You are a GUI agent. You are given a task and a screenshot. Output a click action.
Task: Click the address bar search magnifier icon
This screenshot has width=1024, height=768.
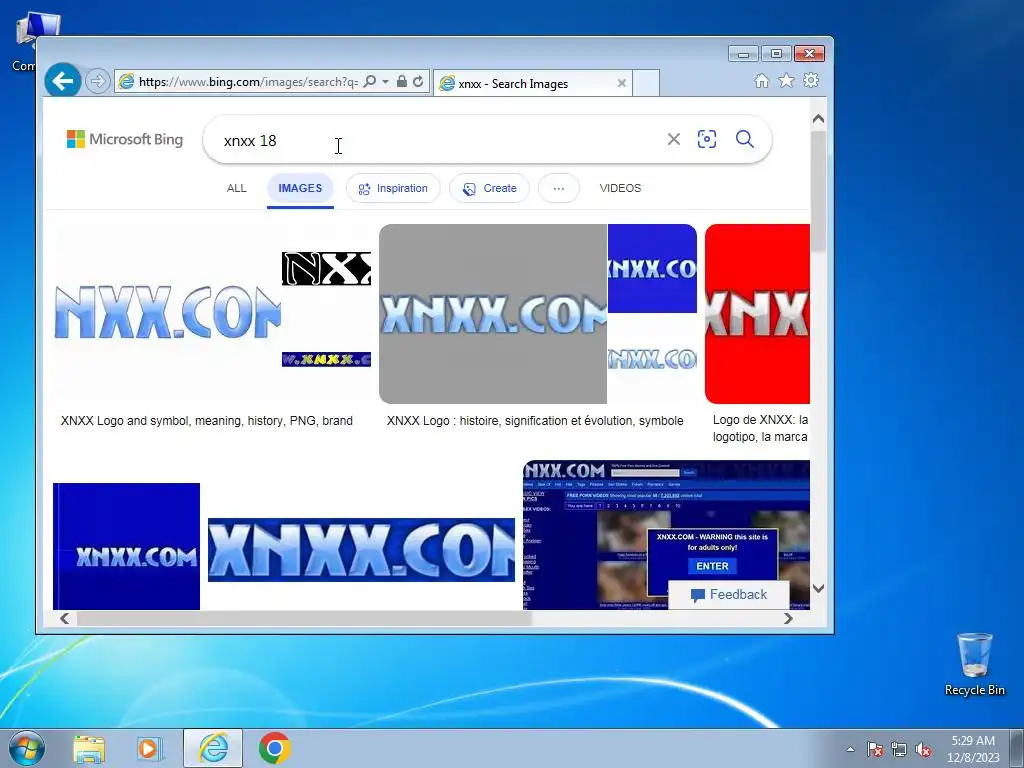[370, 82]
